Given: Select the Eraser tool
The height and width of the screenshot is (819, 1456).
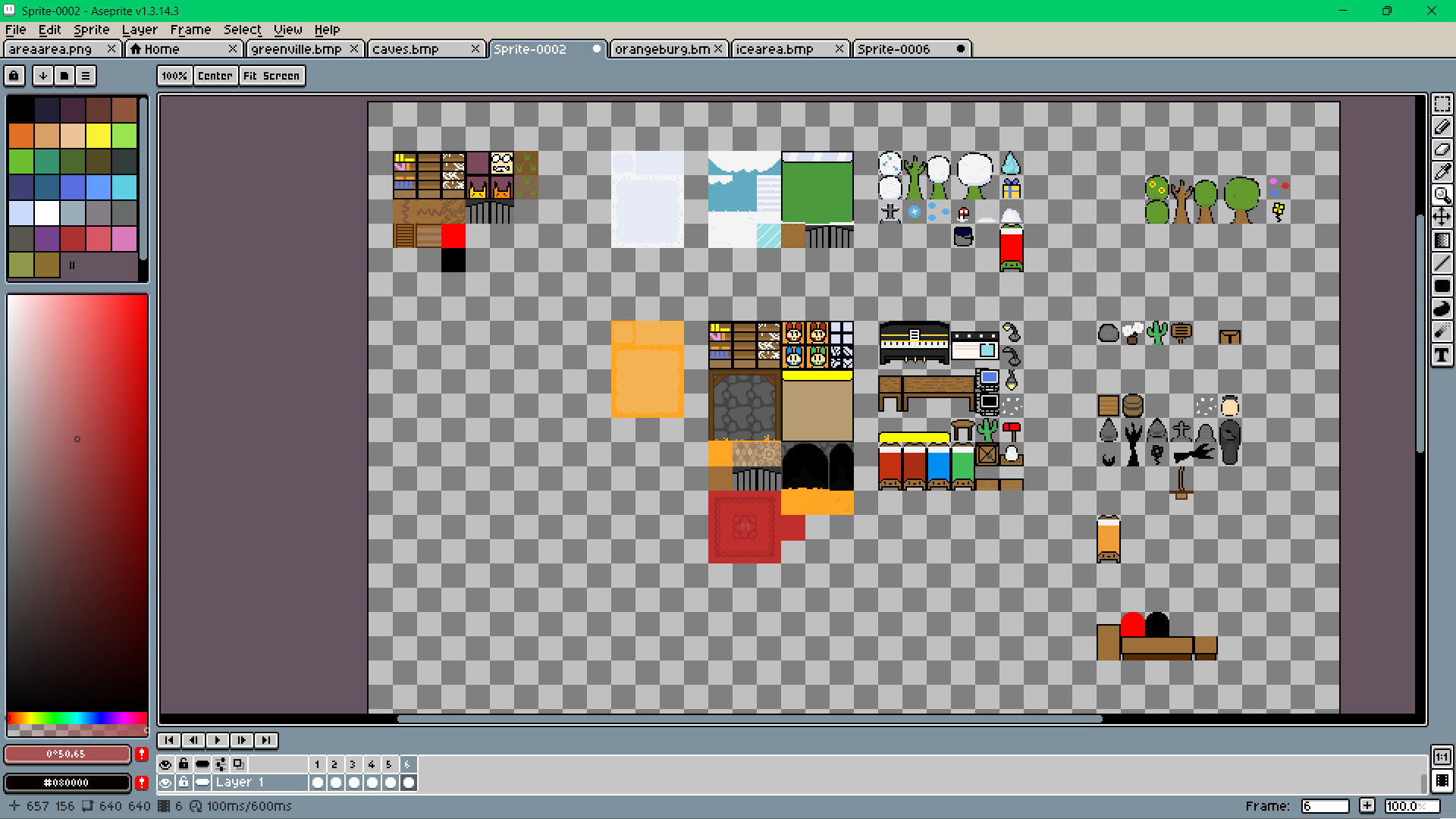Looking at the screenshot, I should pos(1442,150).
